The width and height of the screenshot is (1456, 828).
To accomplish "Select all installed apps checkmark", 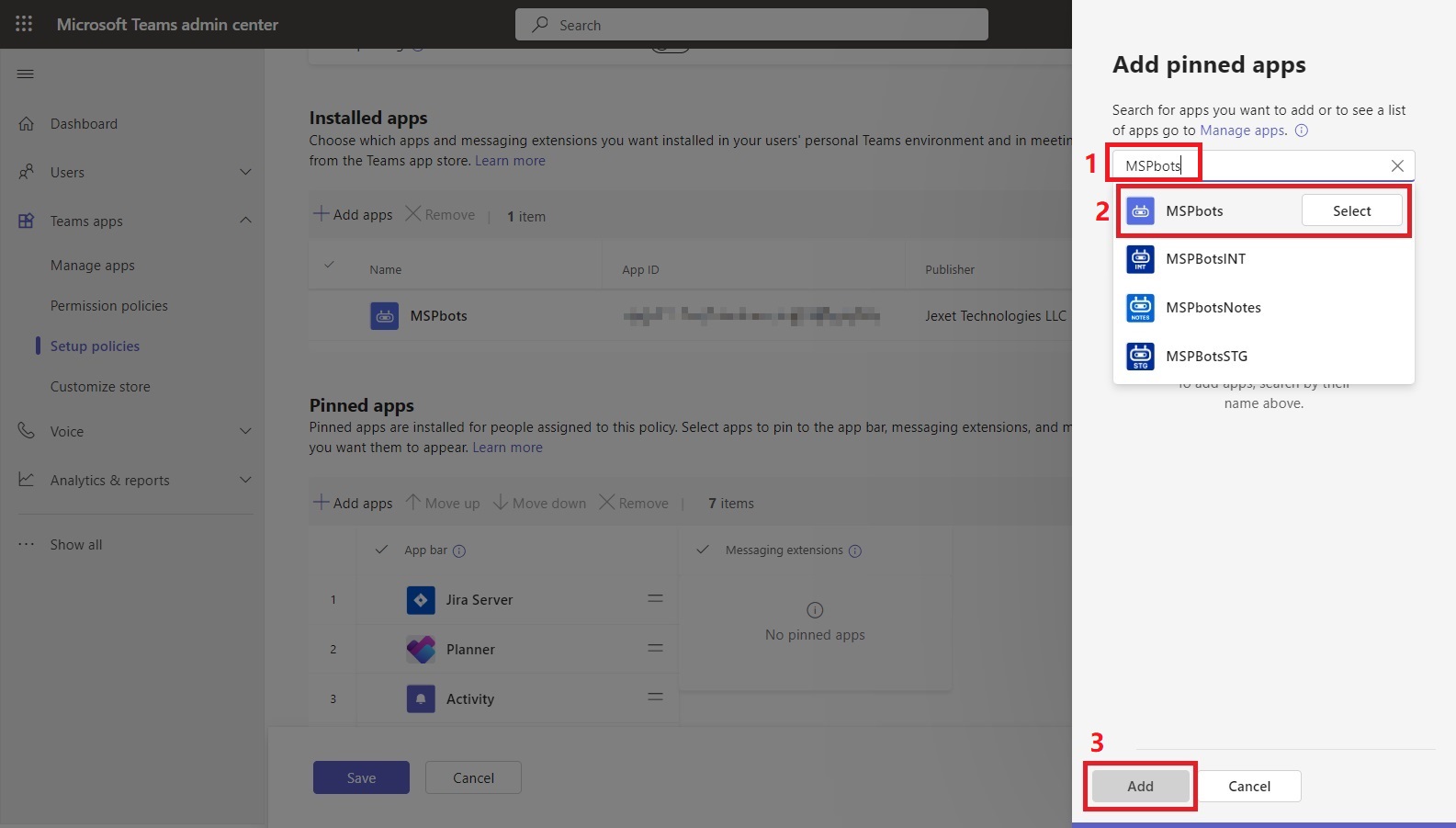I will (329, 266).
